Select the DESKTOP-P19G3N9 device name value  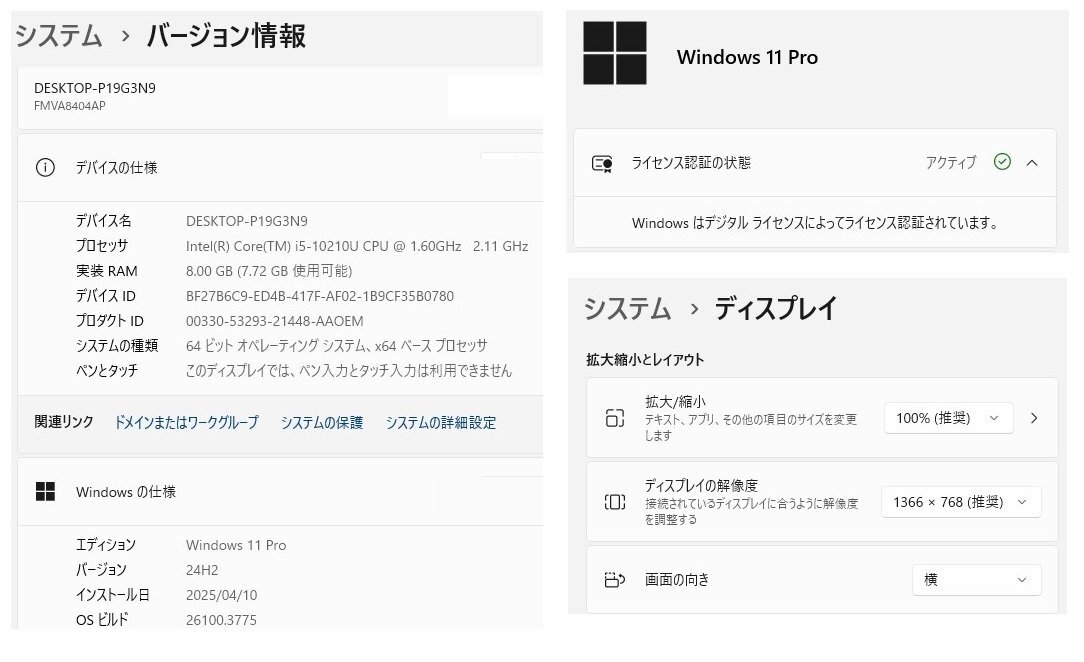pos(247,221)
